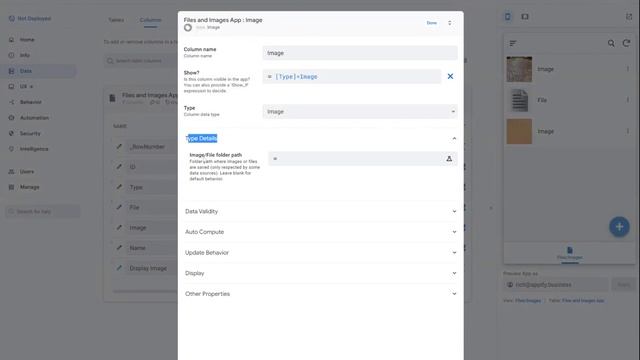Screen dimensions: 640x360
Task: Click the Files and Images App table header
Action: 149,95
